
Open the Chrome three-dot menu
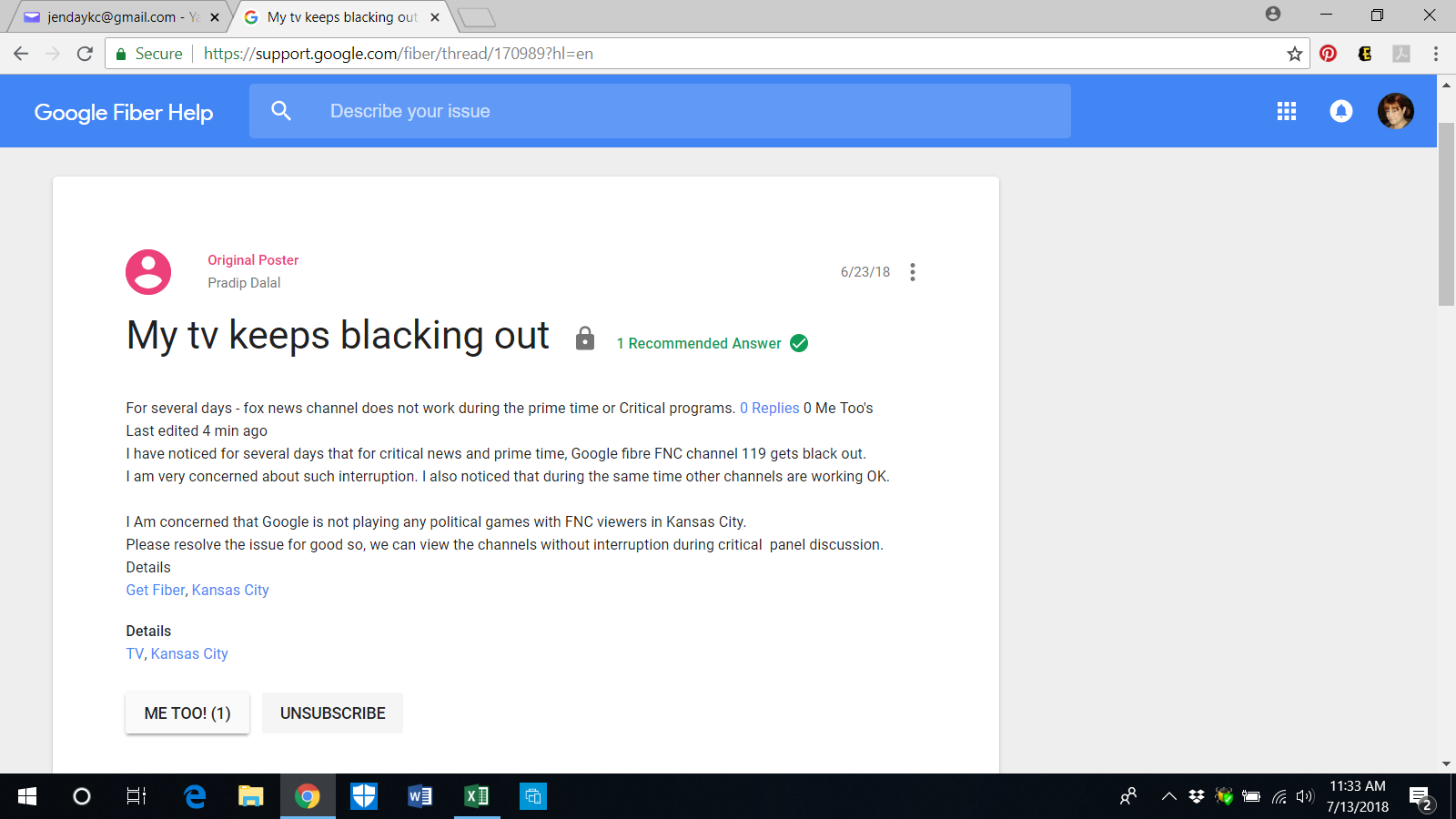tap(1436, 54)
